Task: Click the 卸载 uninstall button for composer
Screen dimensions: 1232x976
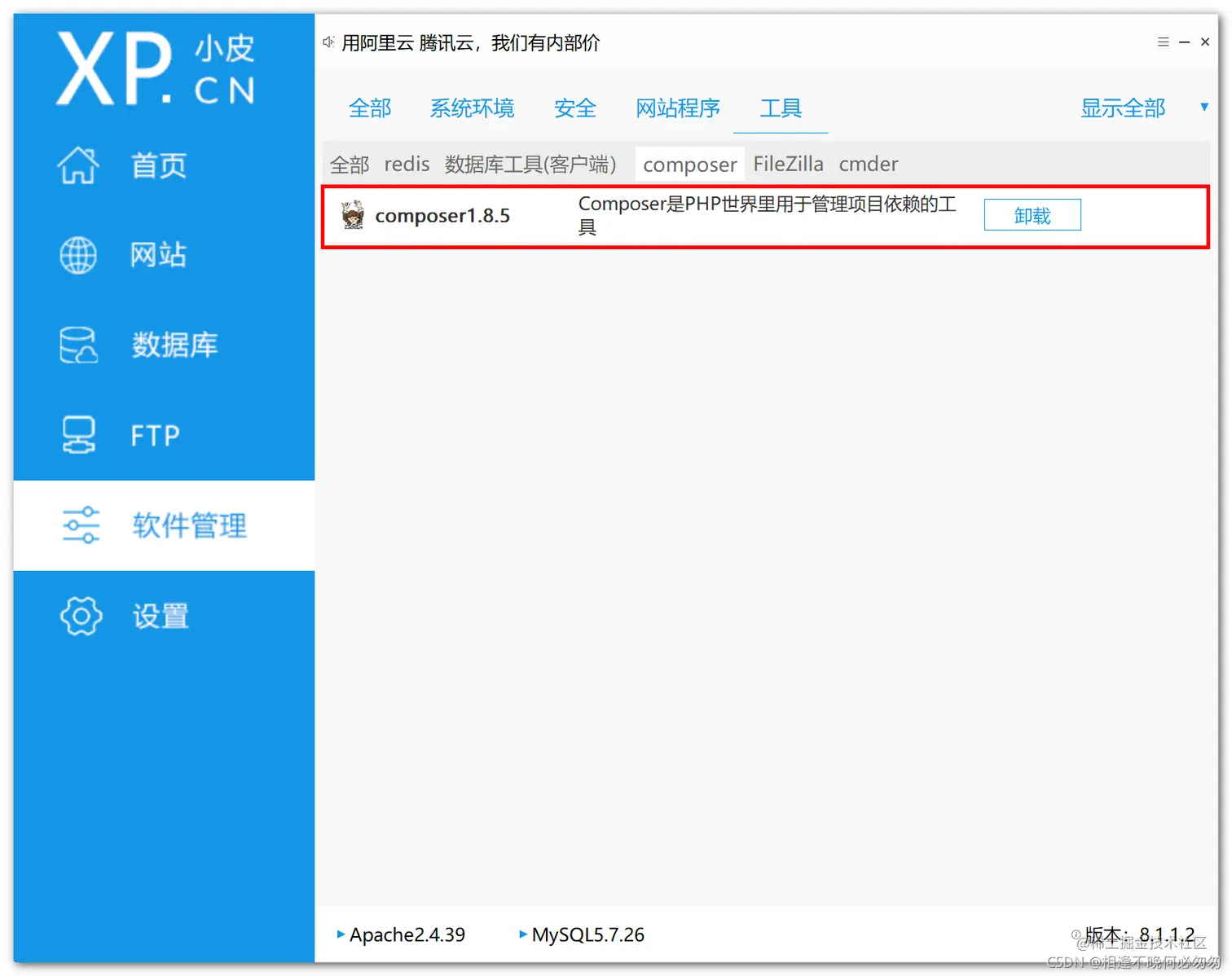Action: coord(1032,214)
